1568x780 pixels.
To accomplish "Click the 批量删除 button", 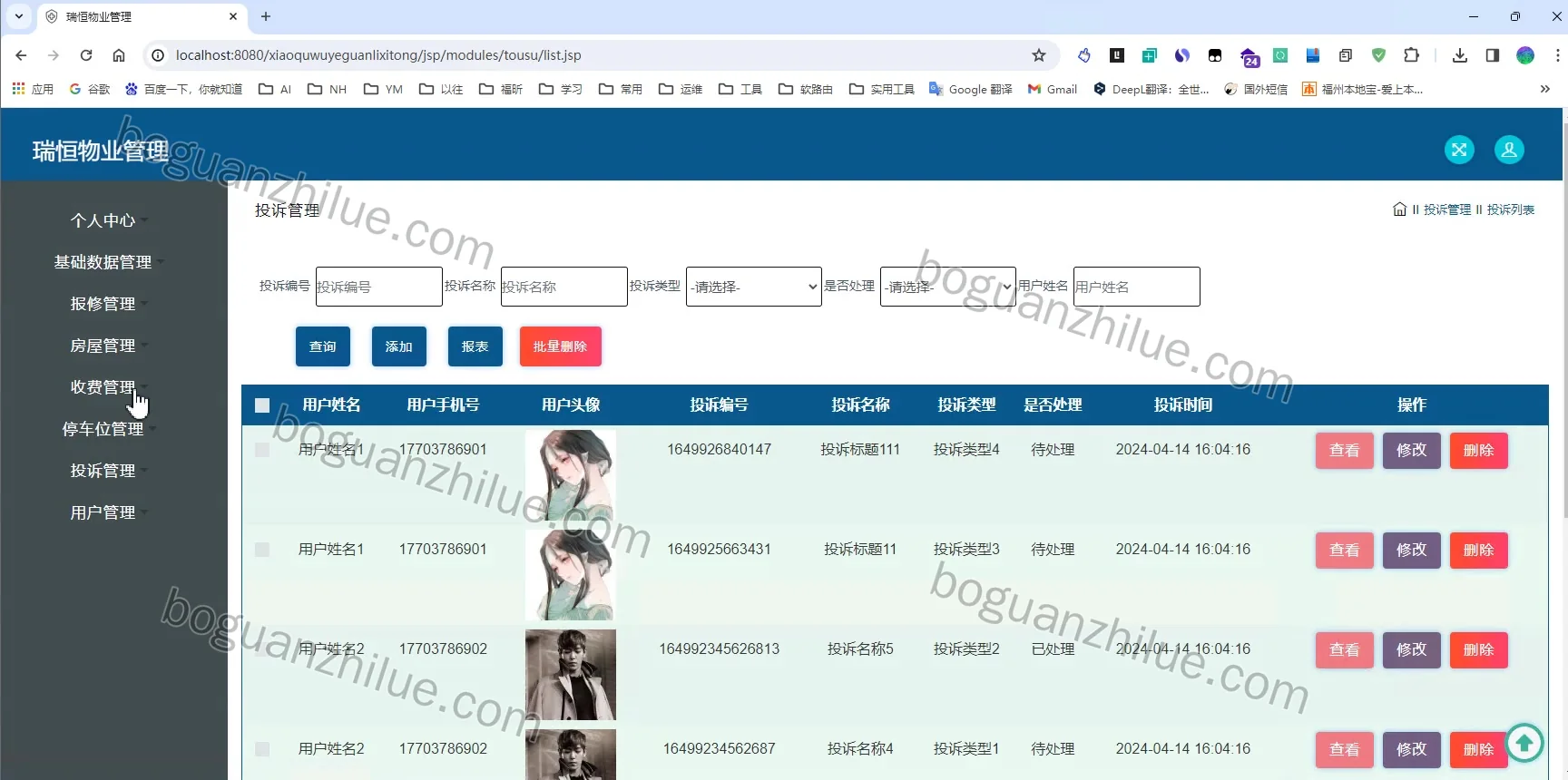I will point(561,346).
